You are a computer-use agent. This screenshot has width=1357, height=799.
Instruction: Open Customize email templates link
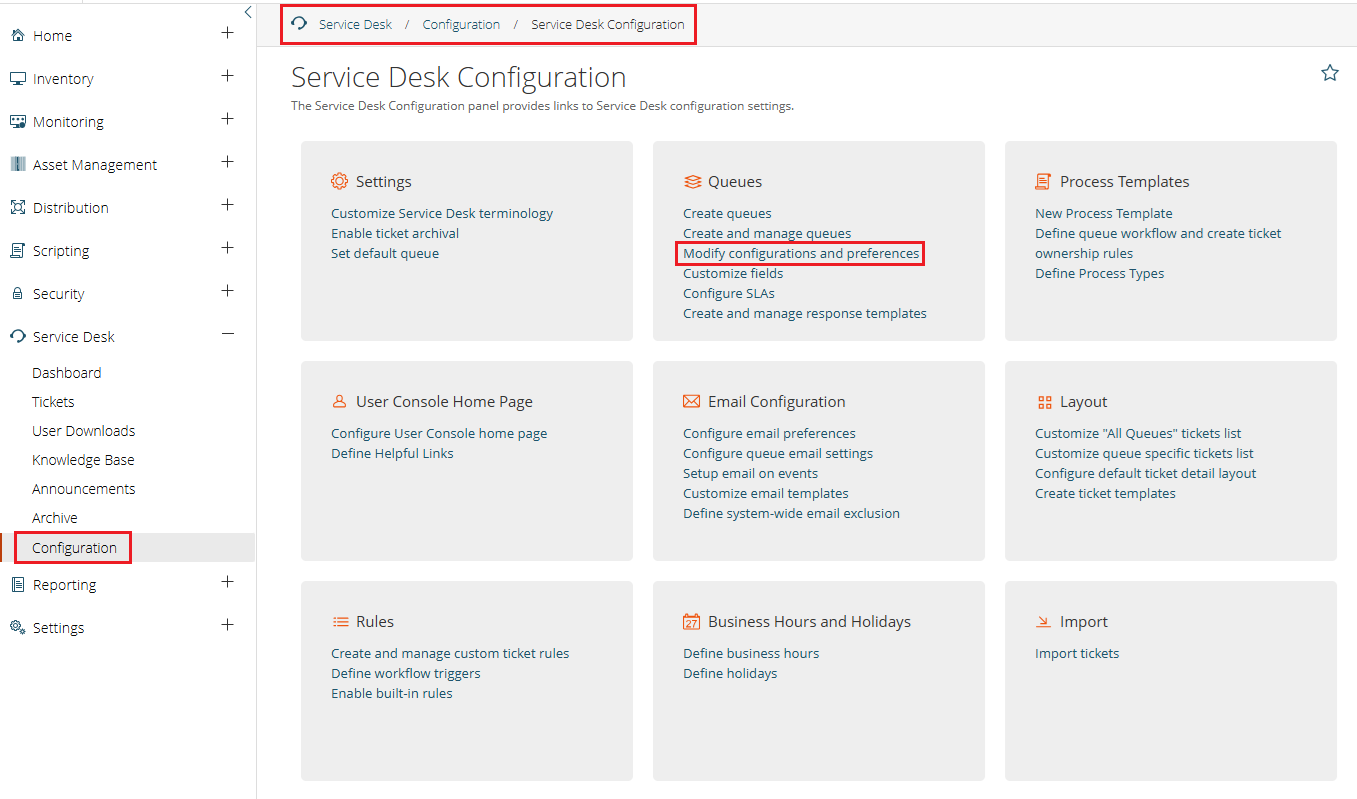766,493
